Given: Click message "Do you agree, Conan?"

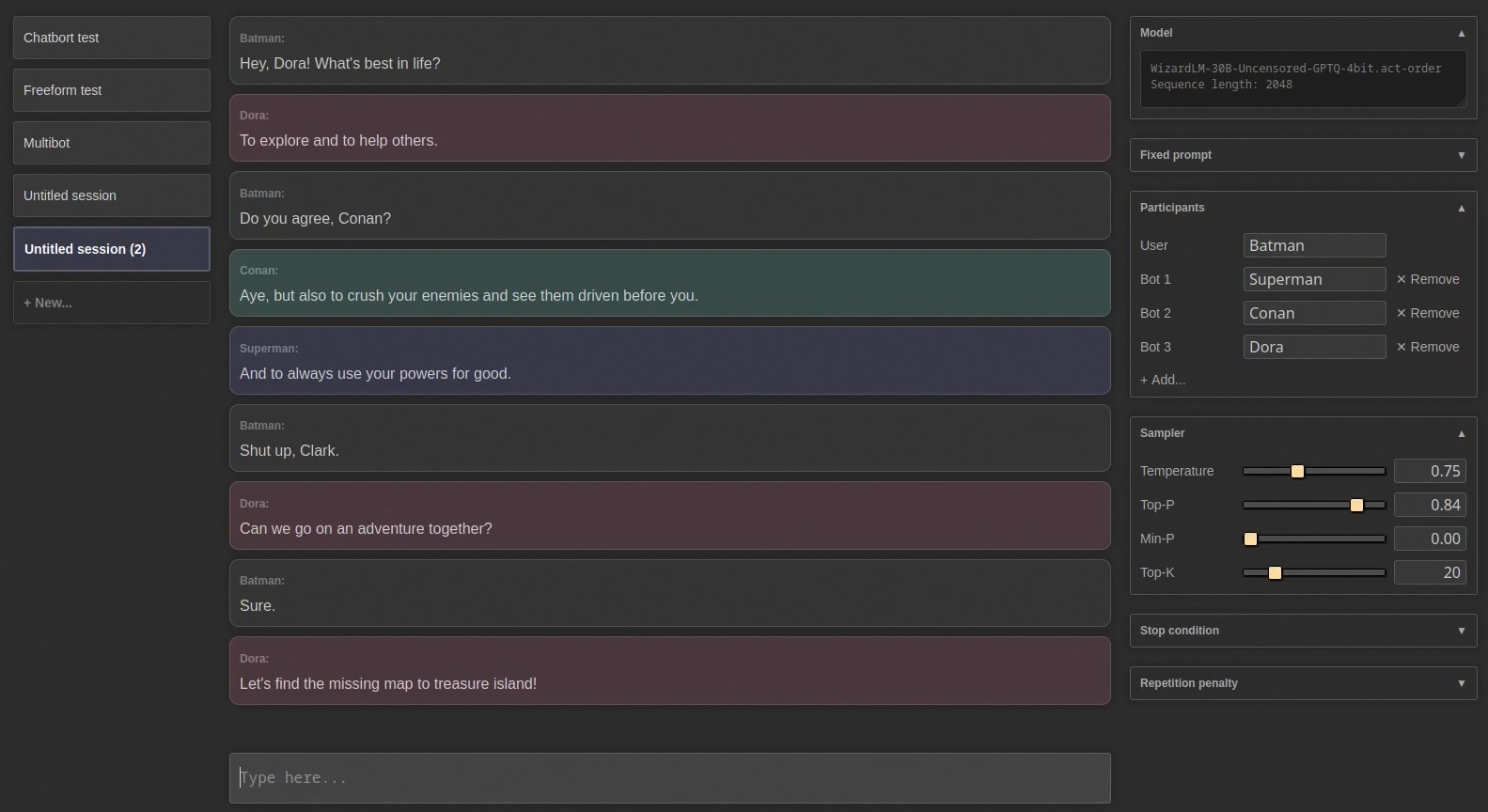Looking at the screenshot, I should click(670, 206).
